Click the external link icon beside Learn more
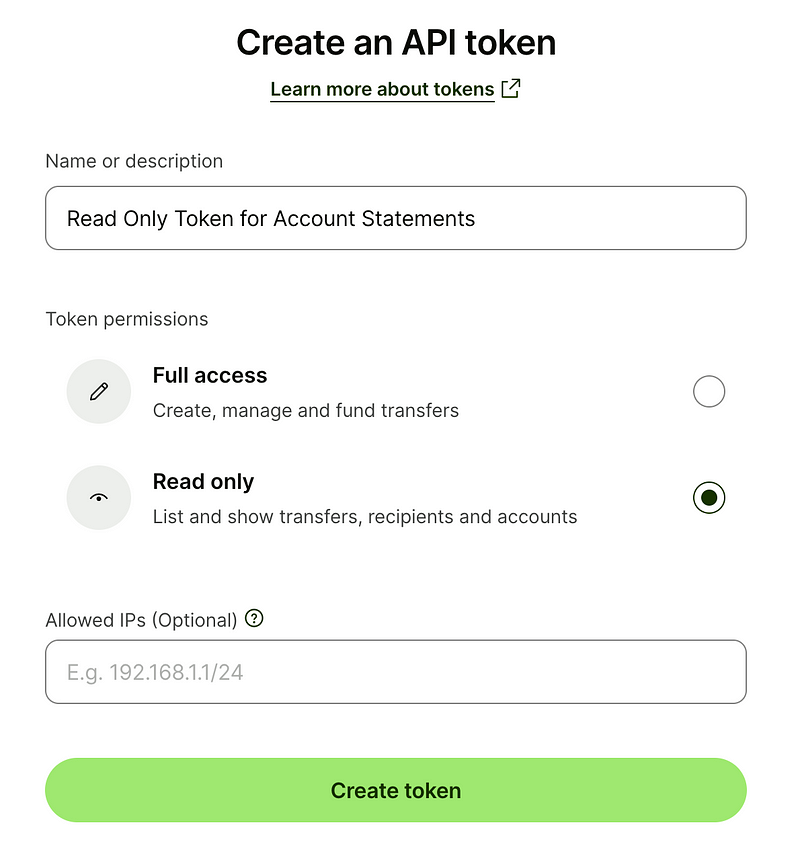The width and height of the screenshot is (800, 842). [511, 88]
